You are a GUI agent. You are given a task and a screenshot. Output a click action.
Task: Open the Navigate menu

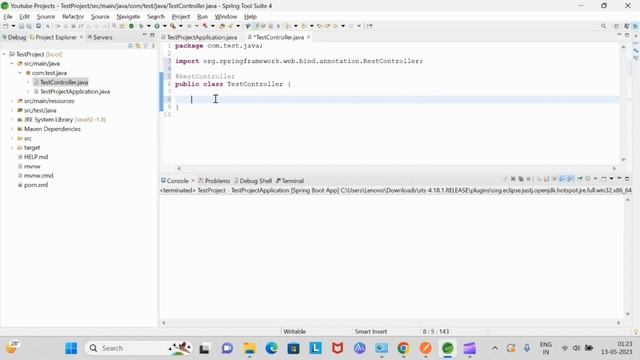coord(128,17)
